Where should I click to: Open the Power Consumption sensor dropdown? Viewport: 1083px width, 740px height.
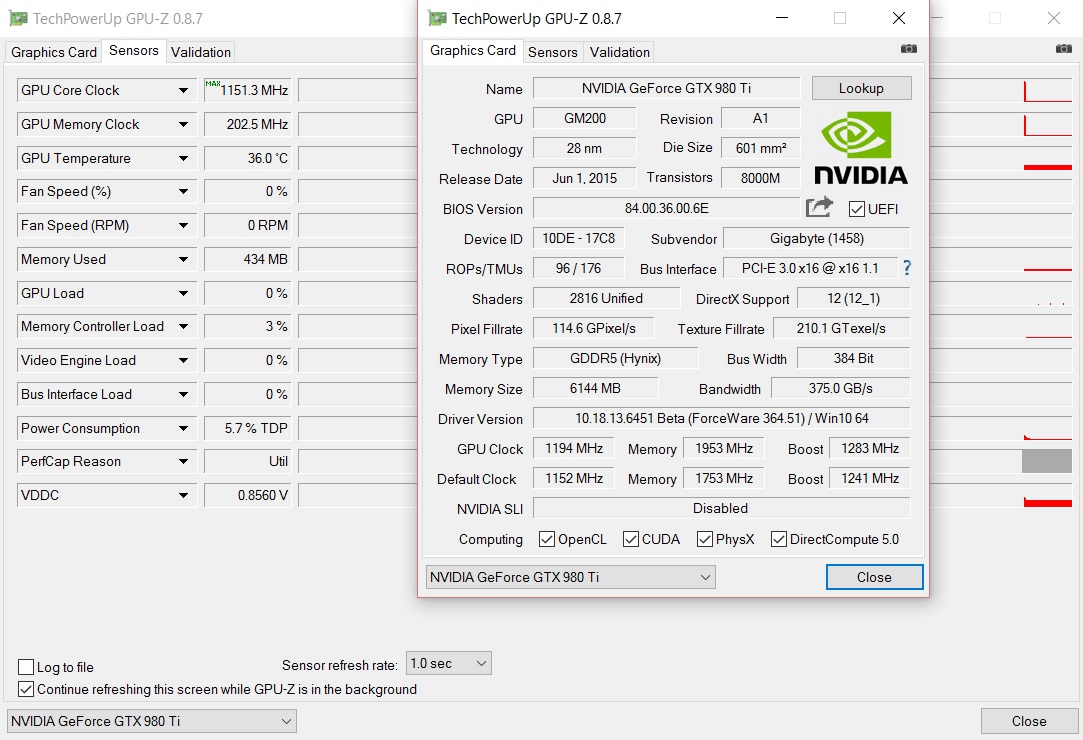pyautogui.click(x=183, y=428)
